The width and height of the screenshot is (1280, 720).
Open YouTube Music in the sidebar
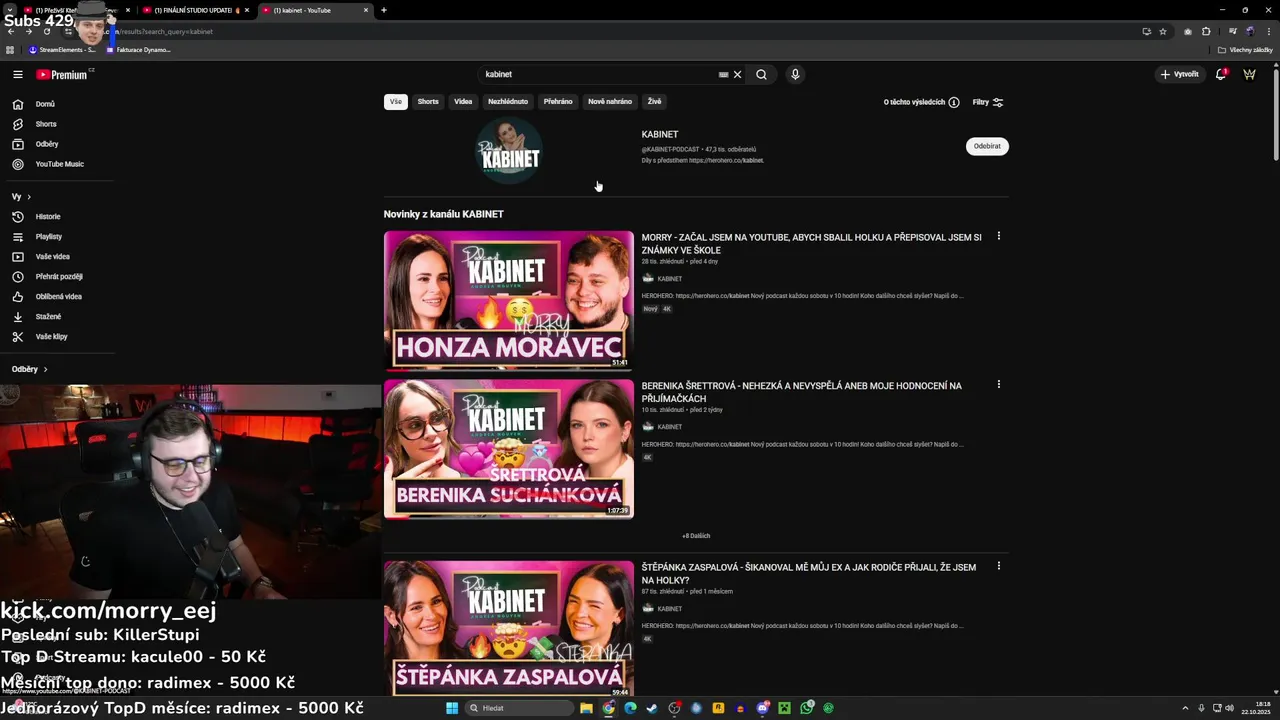click(x=59, y=164)
